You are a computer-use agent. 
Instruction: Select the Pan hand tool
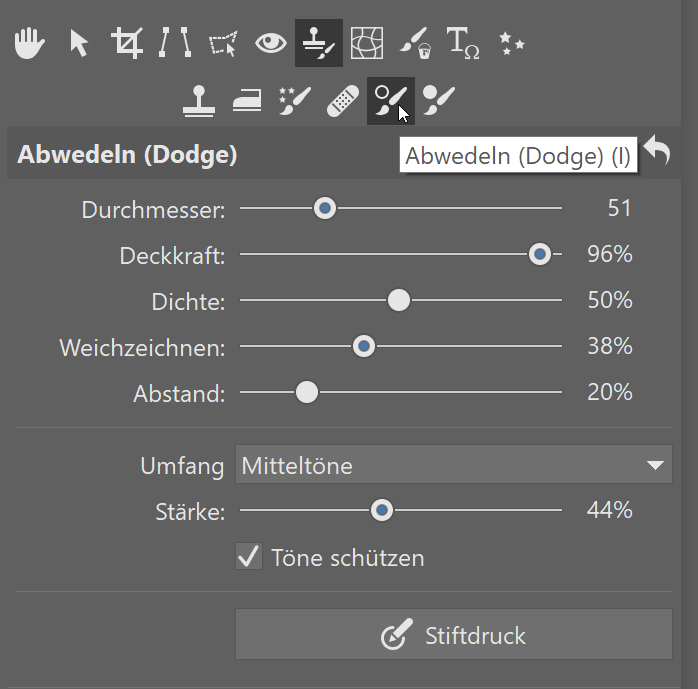(29, 43)
